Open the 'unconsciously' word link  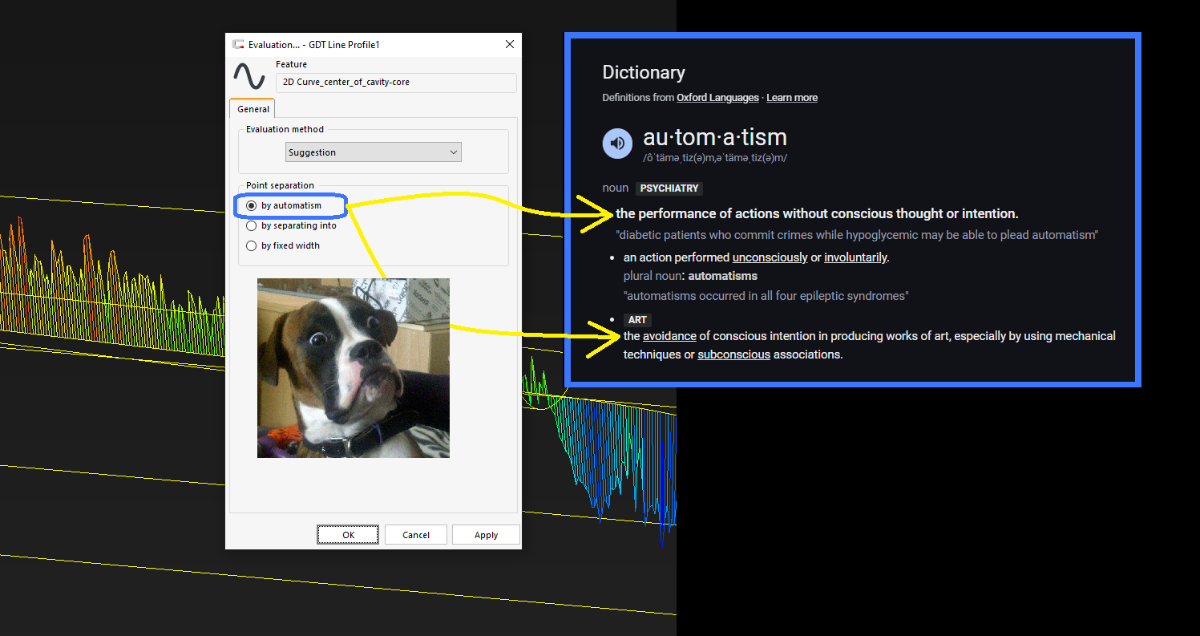(770, 258)
